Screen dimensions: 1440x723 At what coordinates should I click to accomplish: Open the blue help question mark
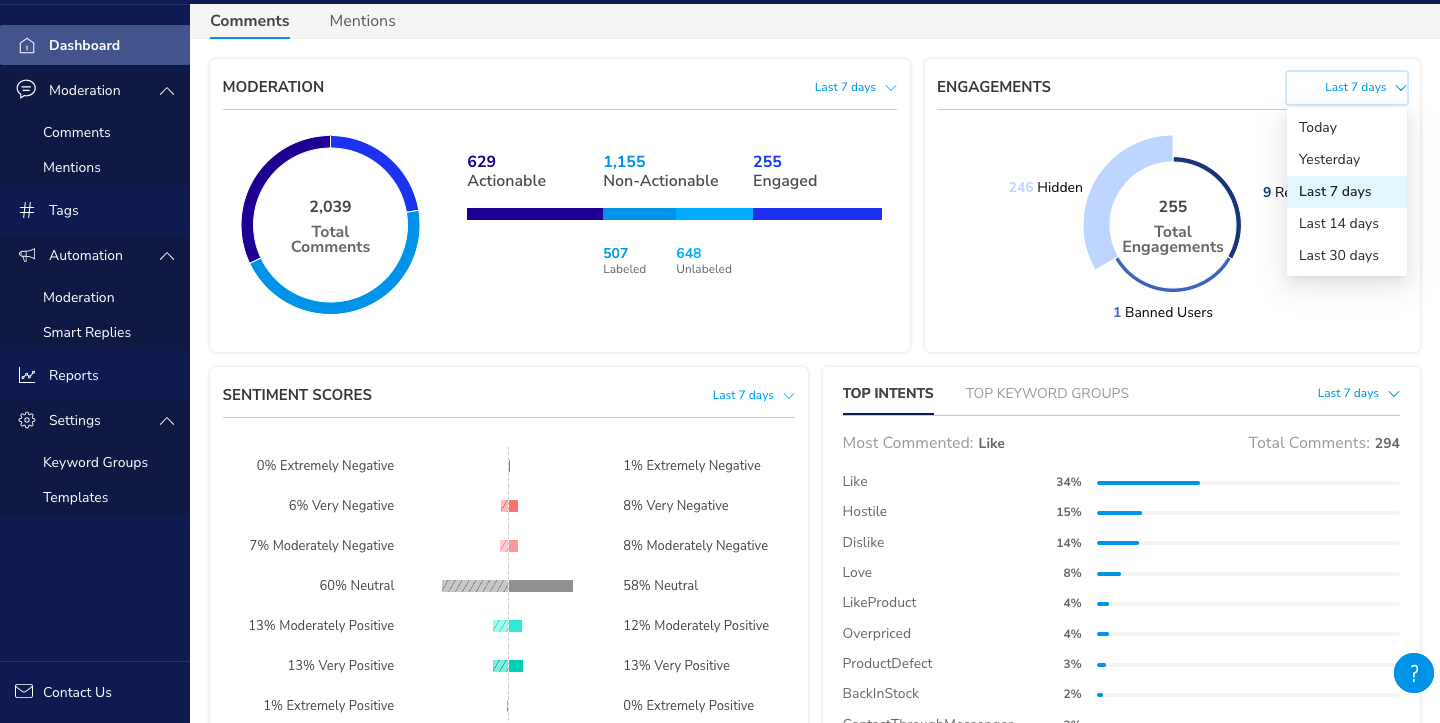[1414, 672]
